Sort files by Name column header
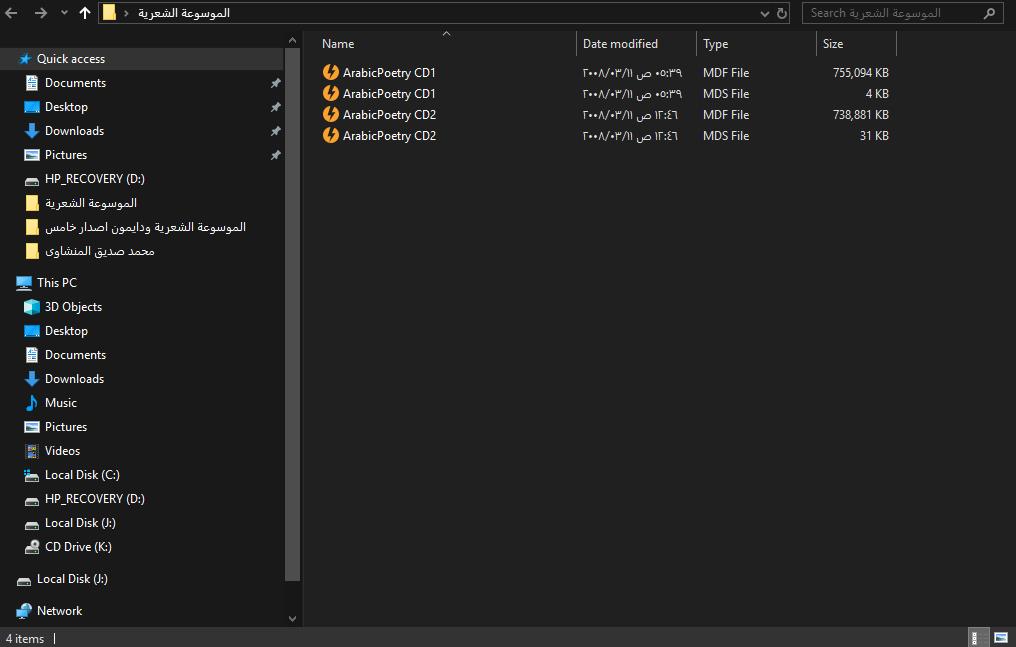1016x647 pixels. pyautogui.click(x=339, y=44)
